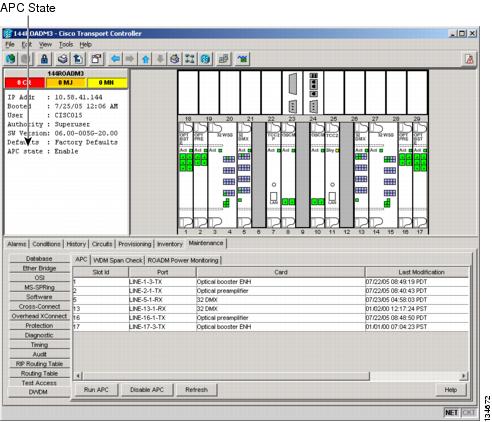Select the Maintenance tab
This screenshot has width=492, height=422.
(x=206, y=243)
